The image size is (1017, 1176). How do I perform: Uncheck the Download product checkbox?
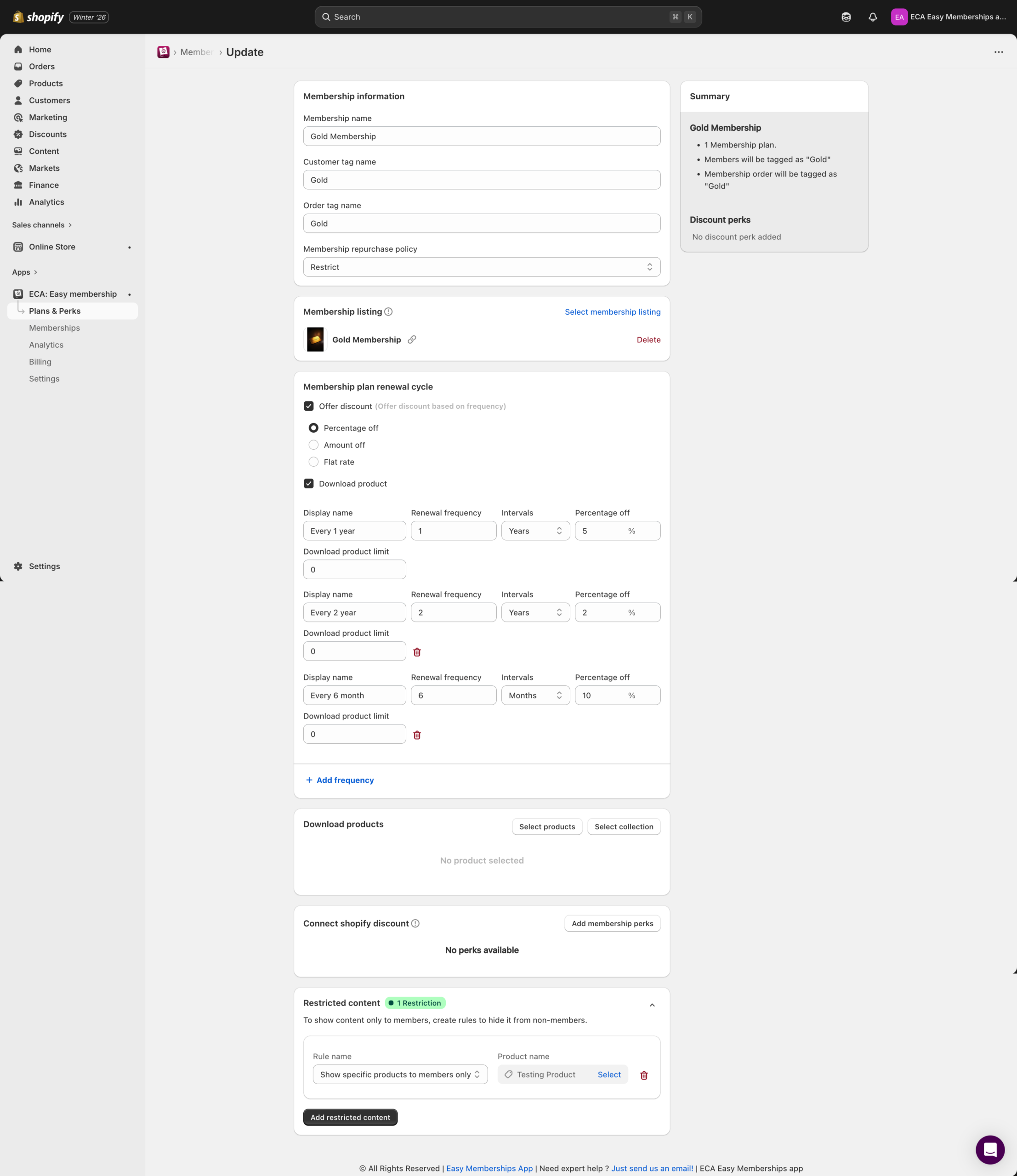pos(309,484)
